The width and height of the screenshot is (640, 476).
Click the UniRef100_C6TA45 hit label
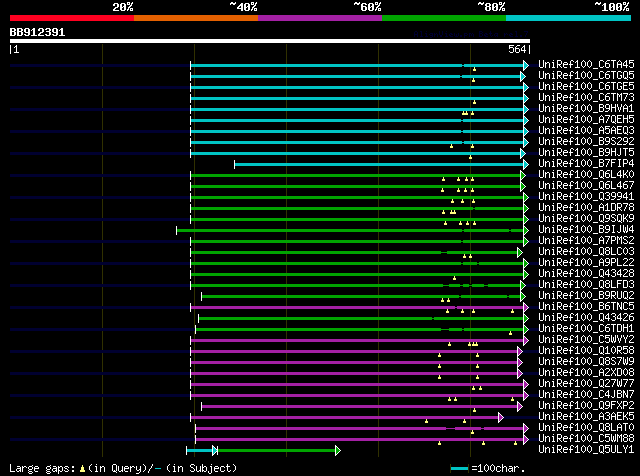pyautogui.click(x=586, y=65)
